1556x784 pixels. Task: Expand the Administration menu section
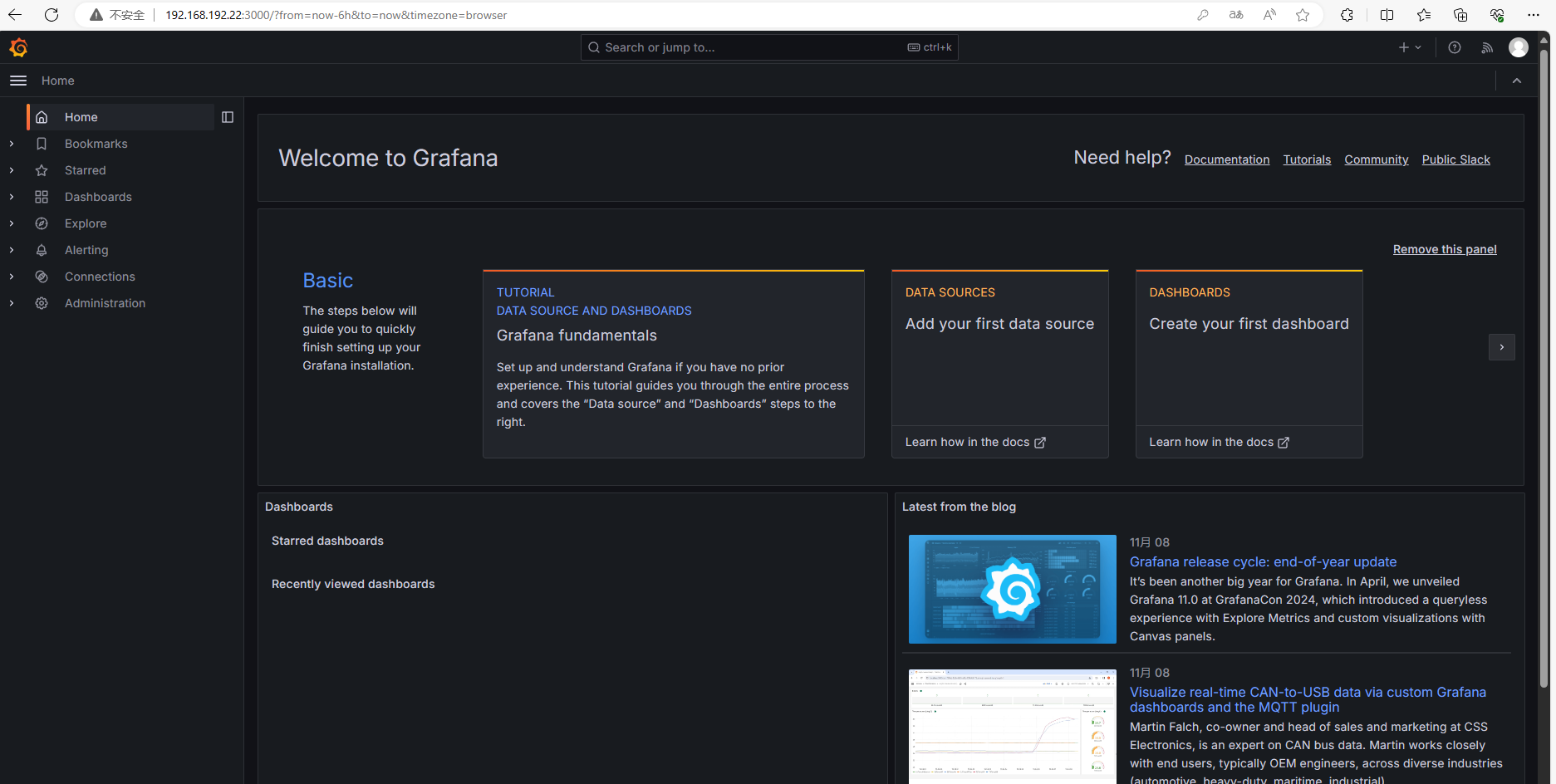pyautogui.click(x=12, y=303)
